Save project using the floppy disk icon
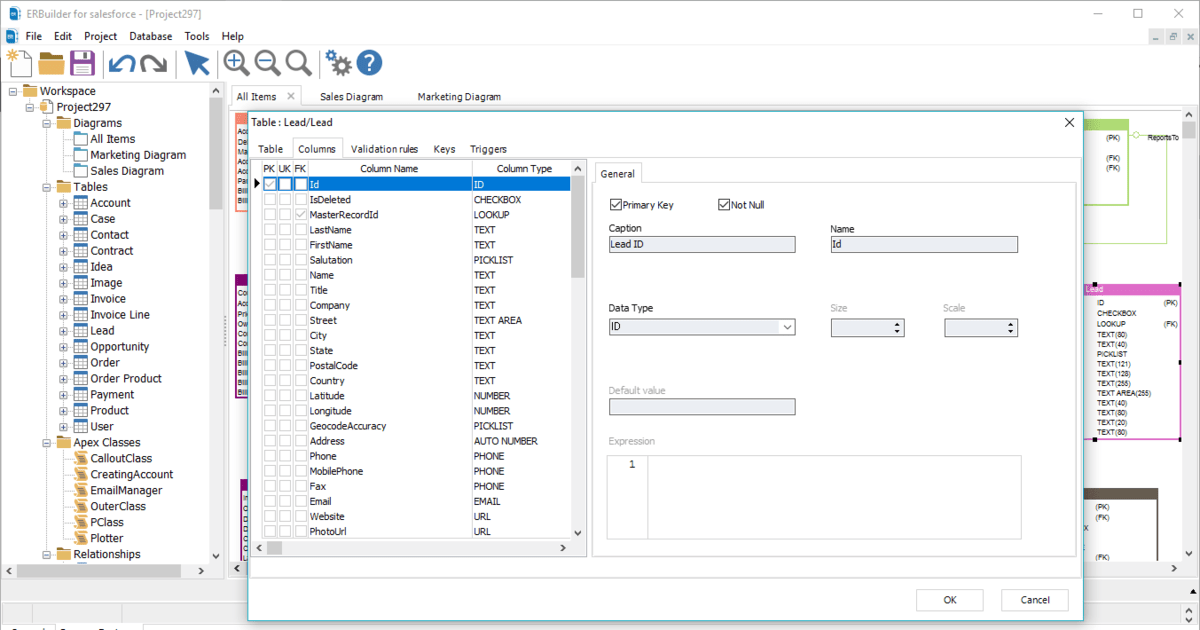 point(82,64)
